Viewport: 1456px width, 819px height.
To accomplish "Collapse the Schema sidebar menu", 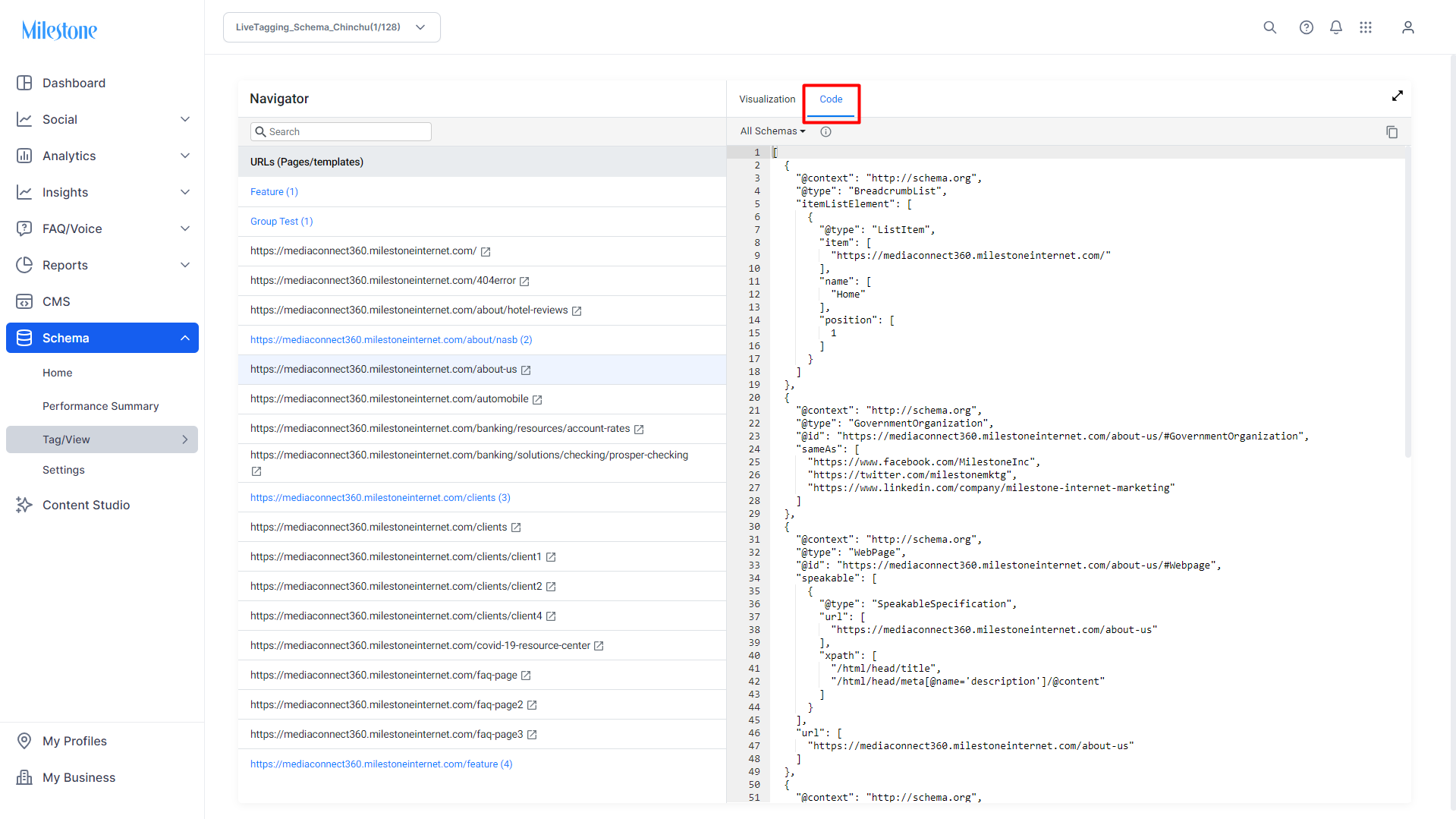I will (x=185, y=338).
